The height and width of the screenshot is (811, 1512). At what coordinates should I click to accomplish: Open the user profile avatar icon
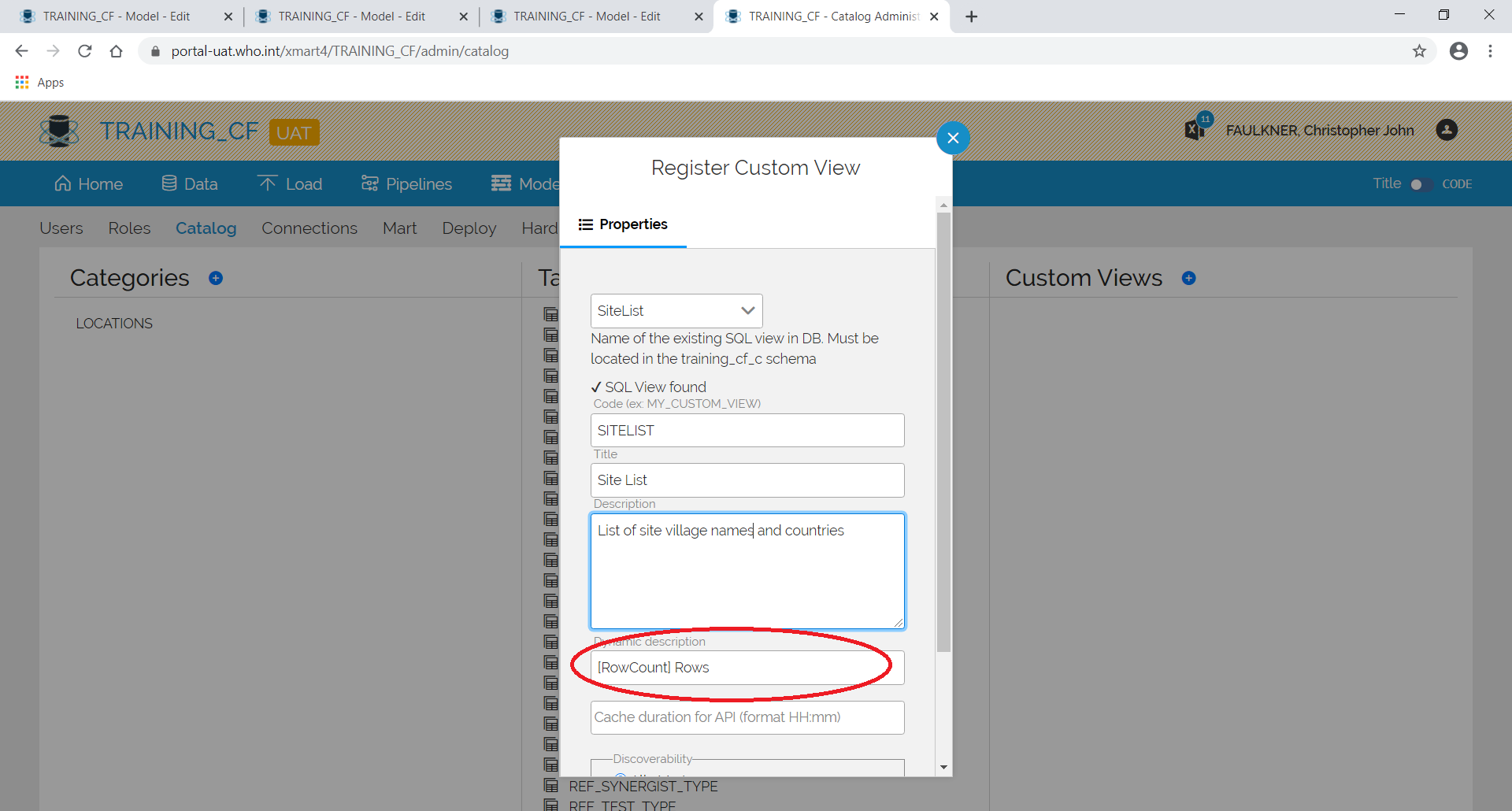[x=1447, y=131]
